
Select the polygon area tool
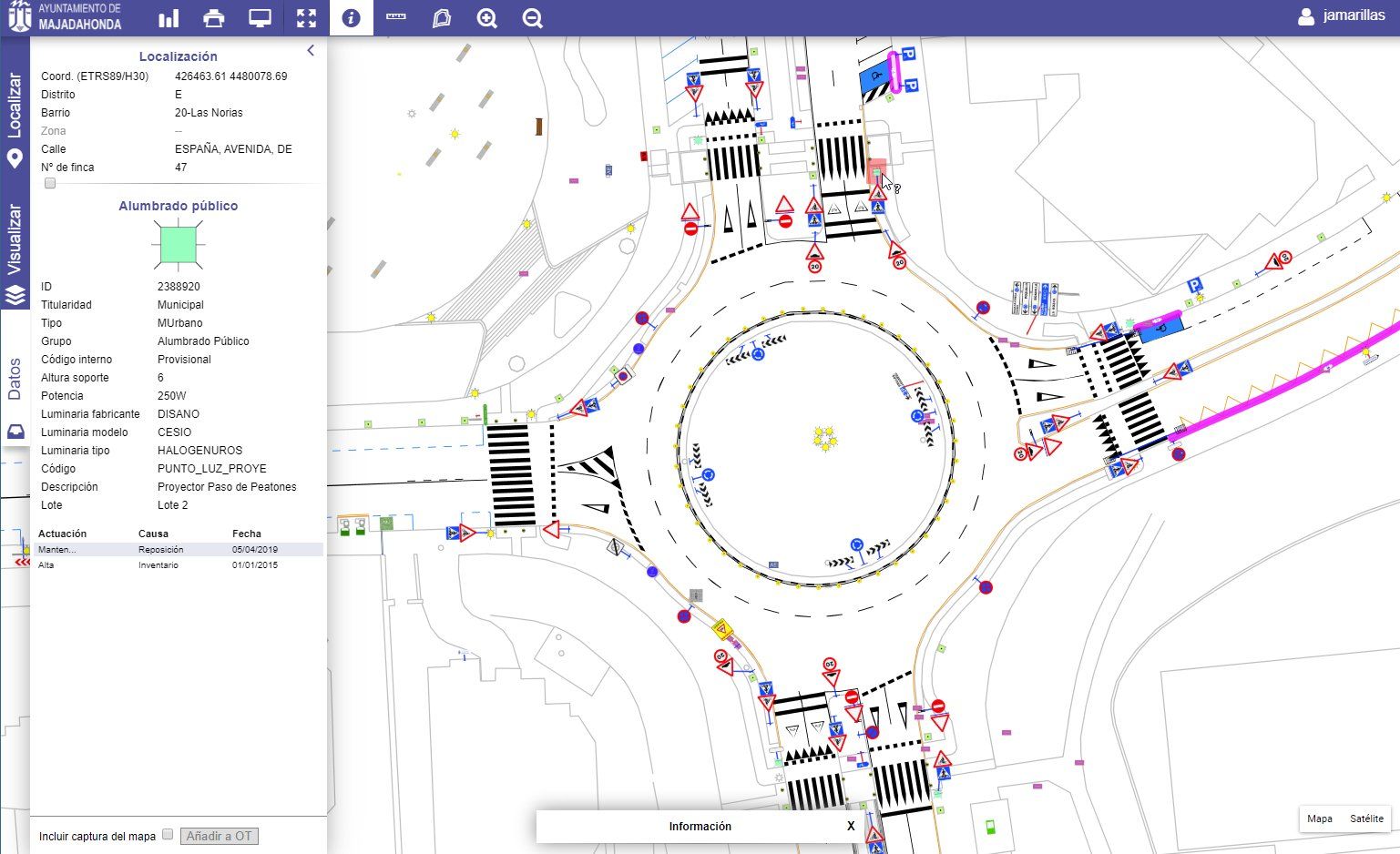442,18
